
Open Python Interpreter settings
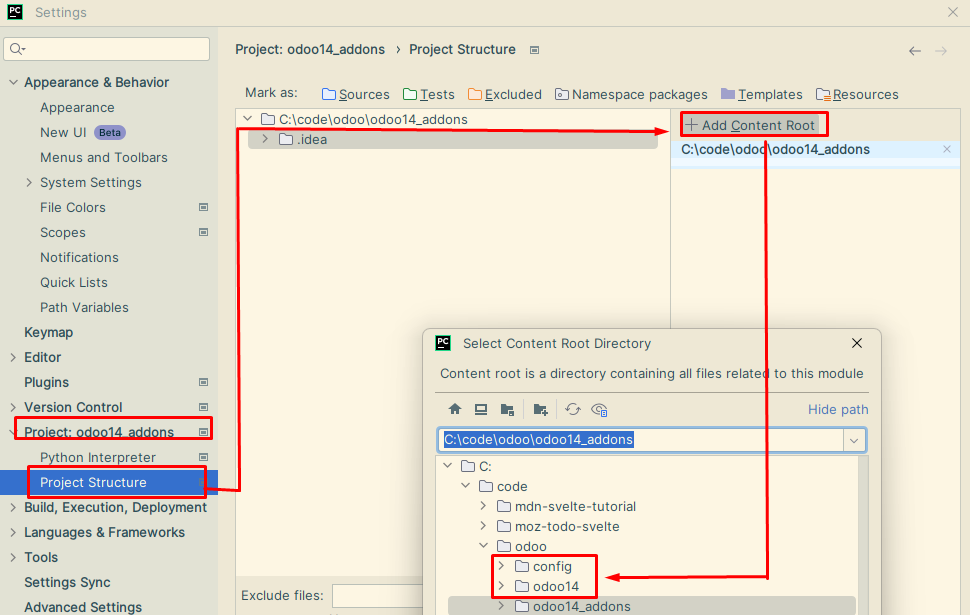click(x=98, y=457)
